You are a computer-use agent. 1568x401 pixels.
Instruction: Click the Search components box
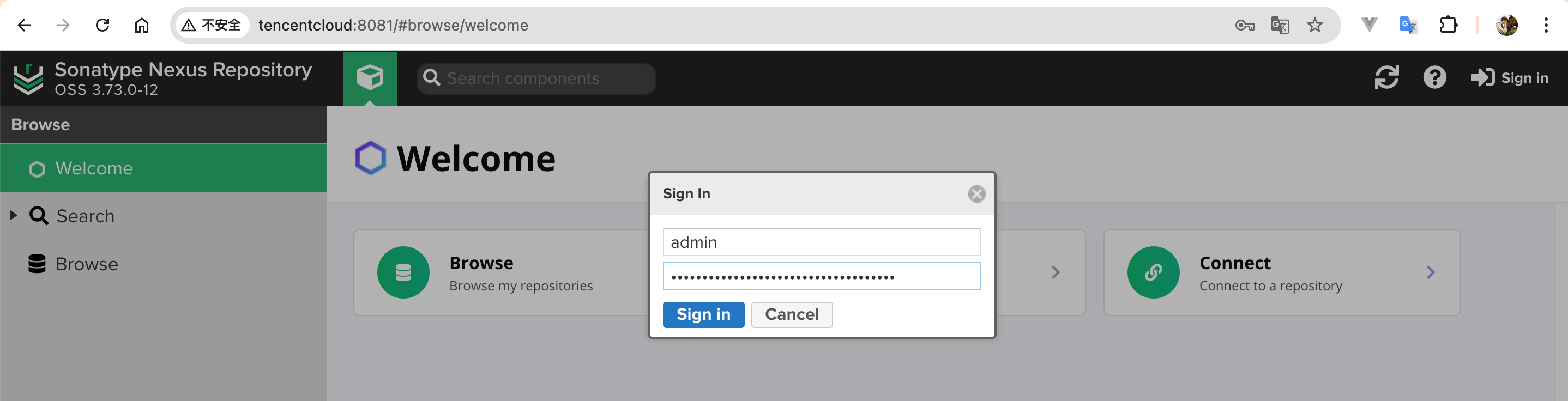point(535,78)
